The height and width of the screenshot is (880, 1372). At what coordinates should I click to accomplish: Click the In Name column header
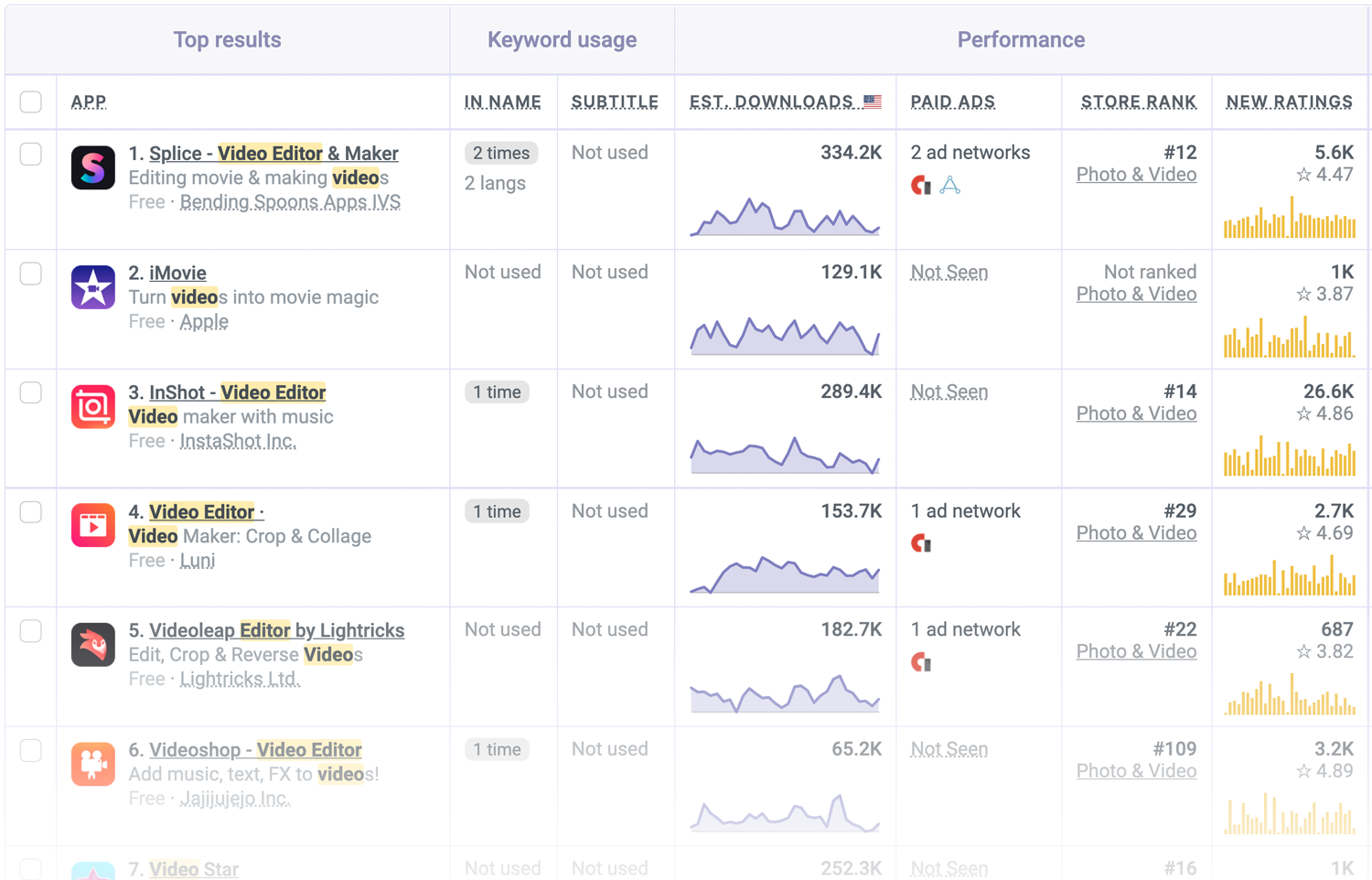coord(502,102)
